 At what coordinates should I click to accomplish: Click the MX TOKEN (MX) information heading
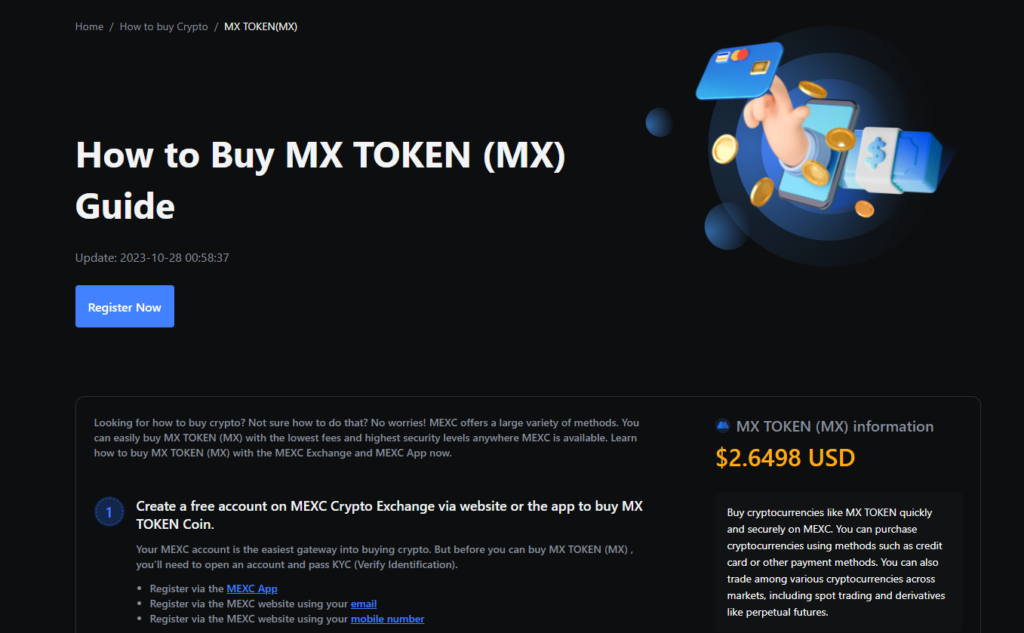[x=835, y=427]
